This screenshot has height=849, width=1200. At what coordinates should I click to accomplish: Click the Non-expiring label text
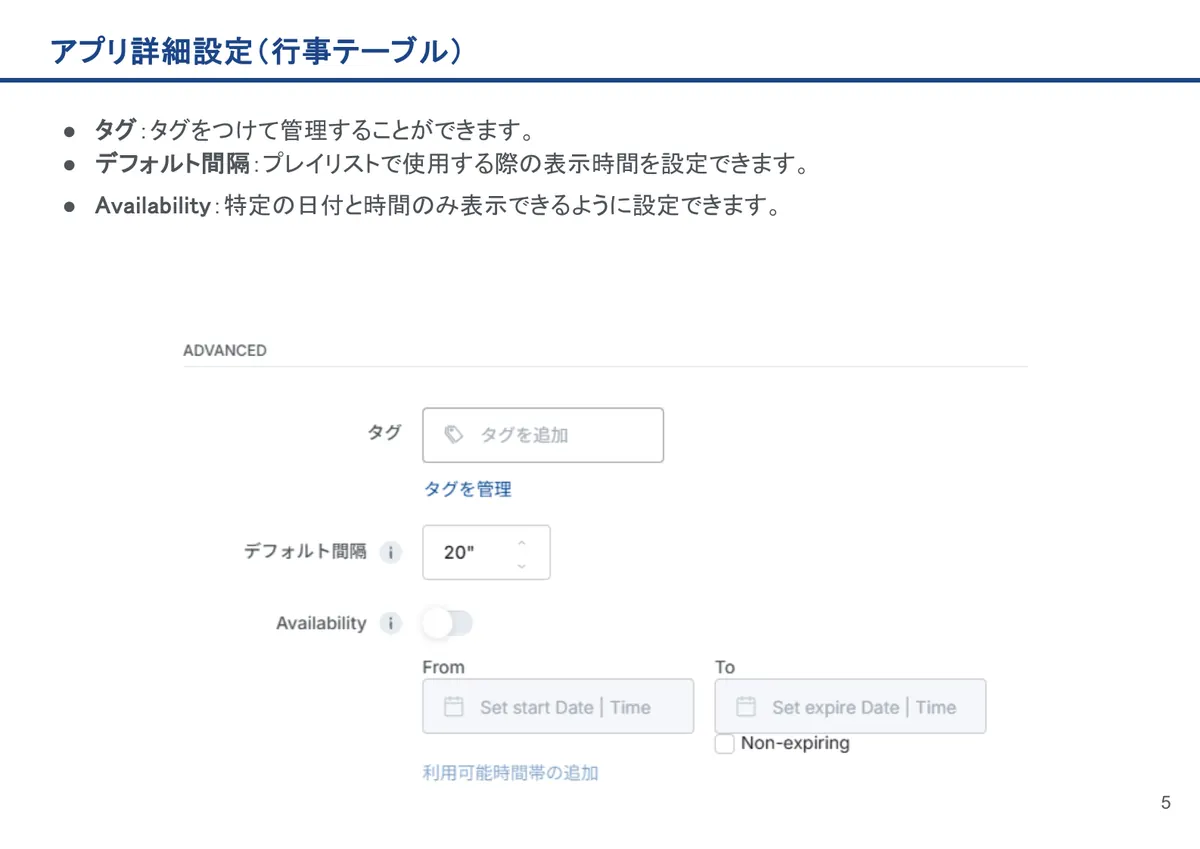(795, 743)
